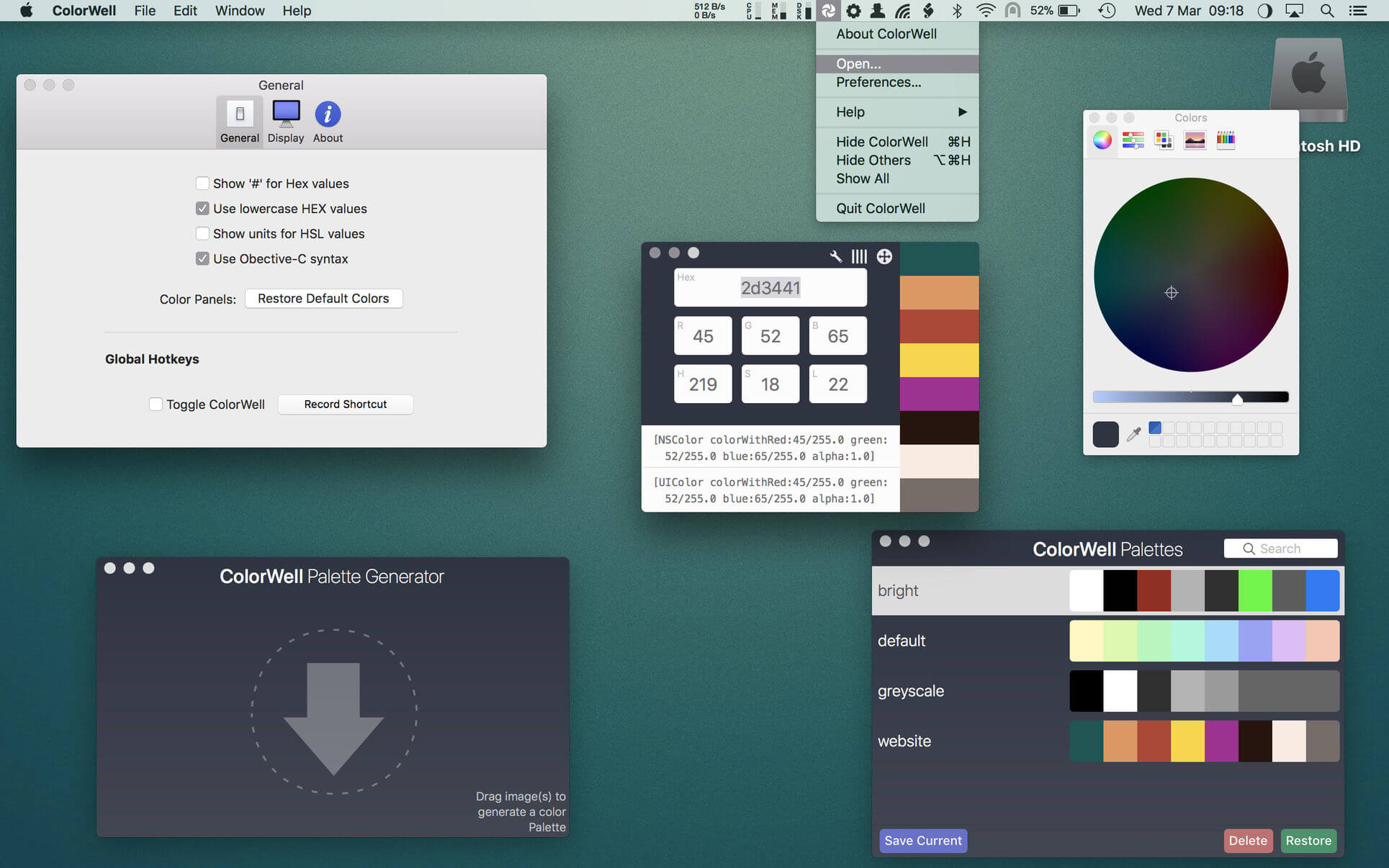1389x868 pixels.
Task: Switch to Pencils color picker icon
Action: tap(1225, 140)
